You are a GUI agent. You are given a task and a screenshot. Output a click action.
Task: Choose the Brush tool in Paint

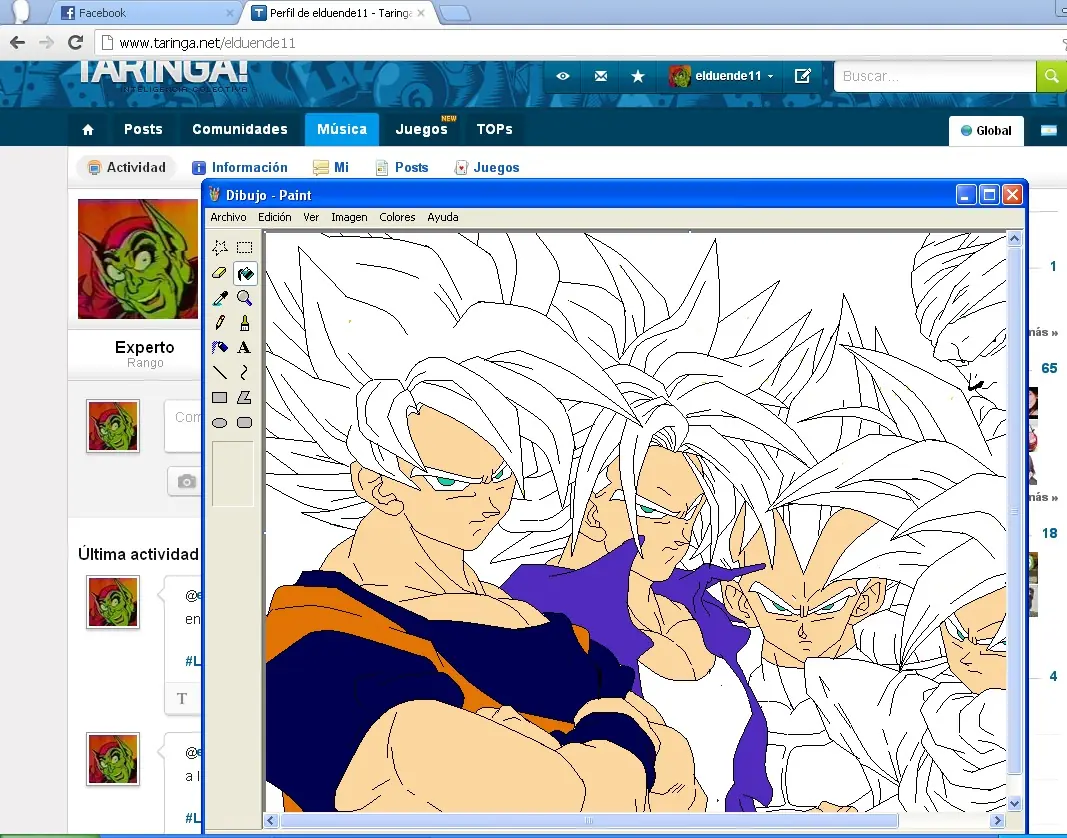244,323
